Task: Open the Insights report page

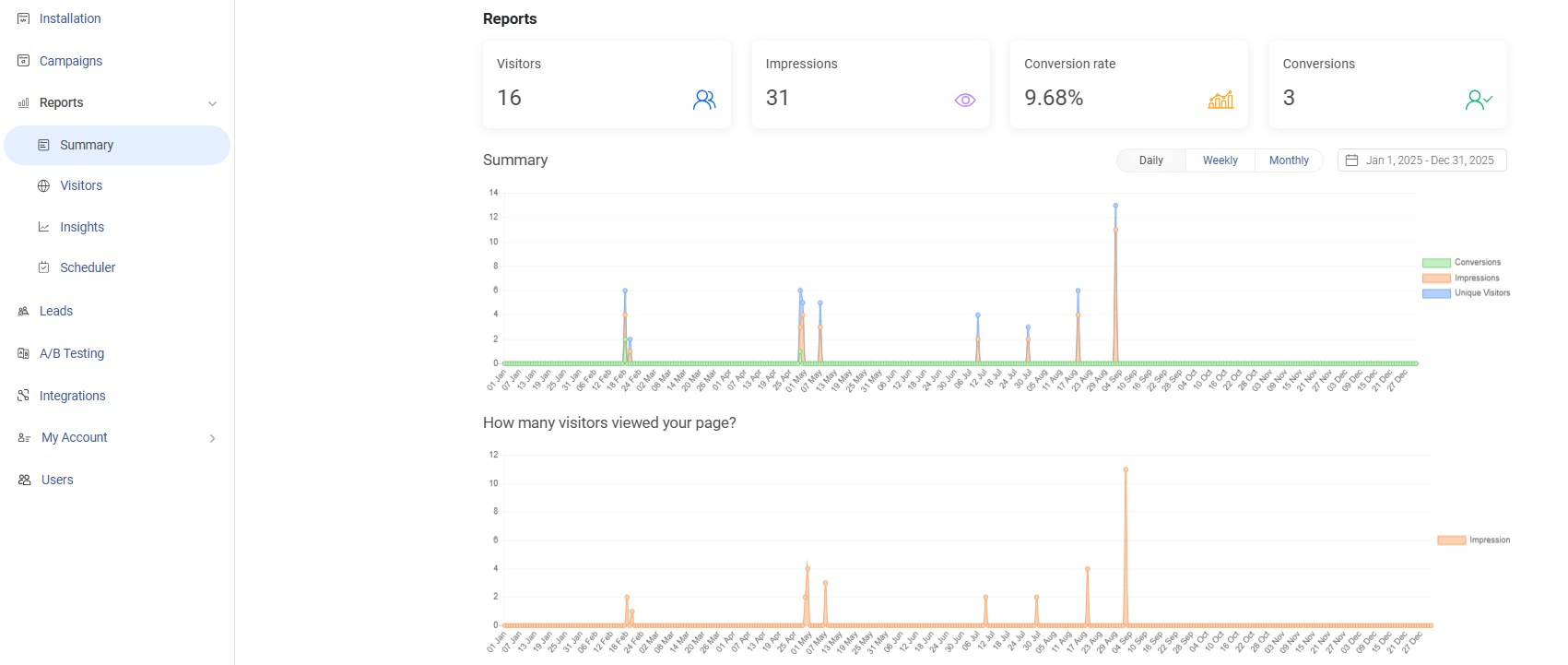Action: tap(82, 227)
